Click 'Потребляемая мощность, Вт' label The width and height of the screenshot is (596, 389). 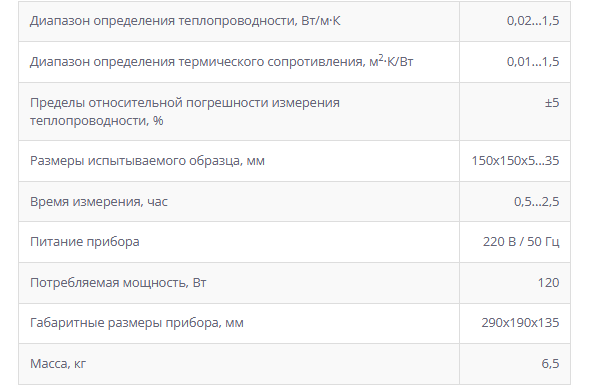pyautogui.click(x=118, y=283)
